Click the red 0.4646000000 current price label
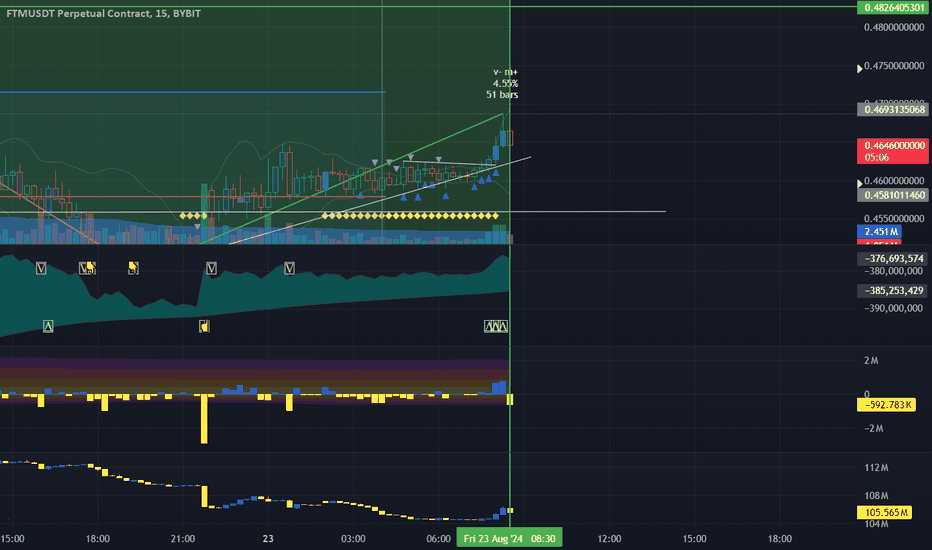 tap(893, 146)
